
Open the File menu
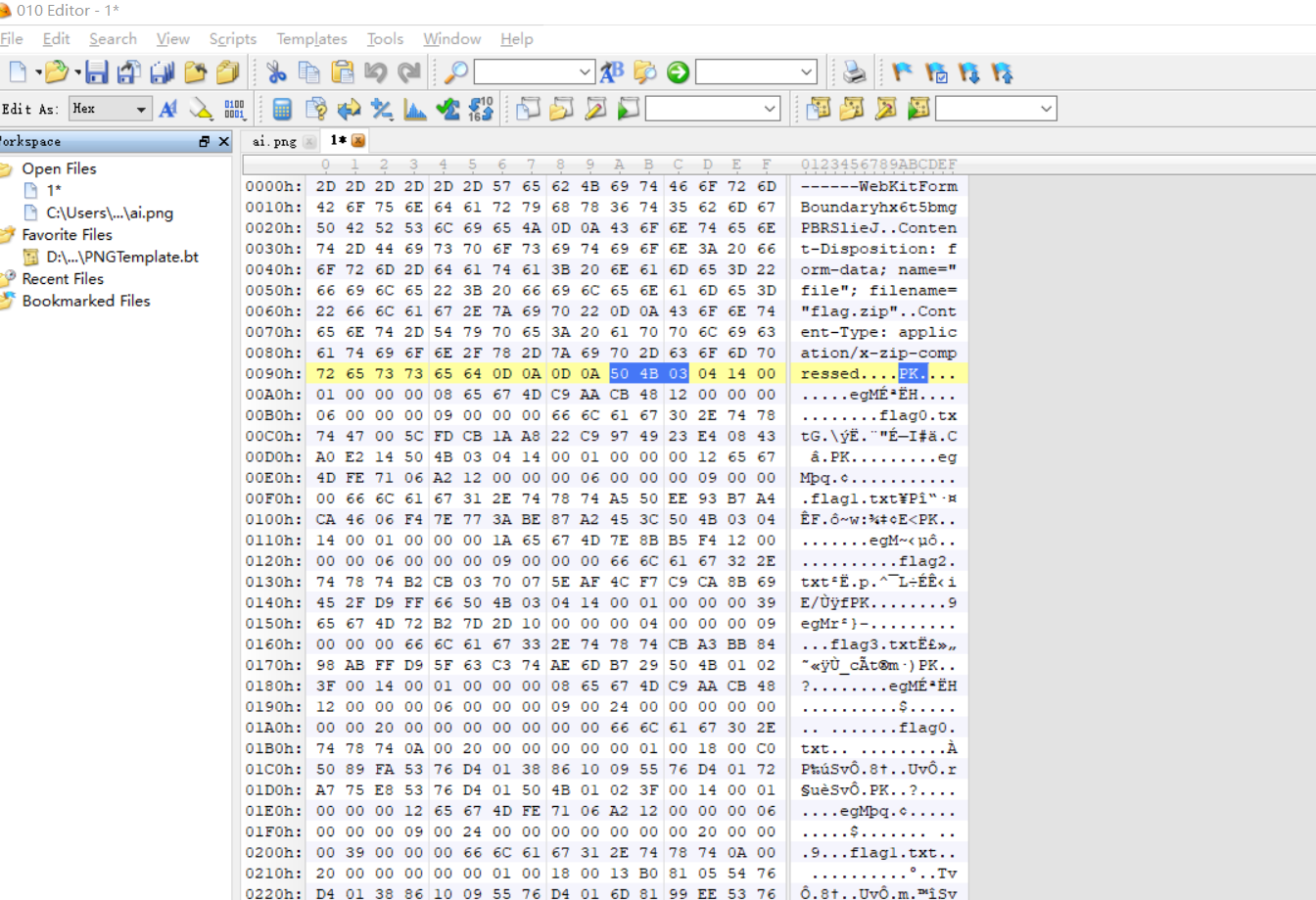[12, 39]
